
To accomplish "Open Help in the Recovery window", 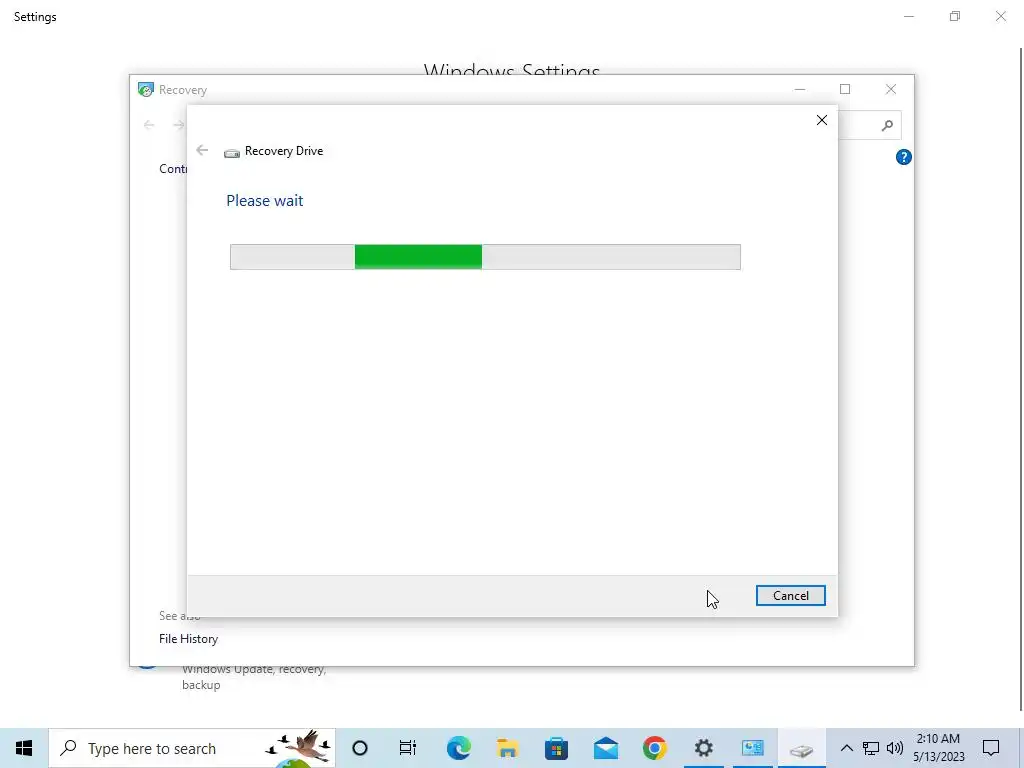I will [903, 157].
